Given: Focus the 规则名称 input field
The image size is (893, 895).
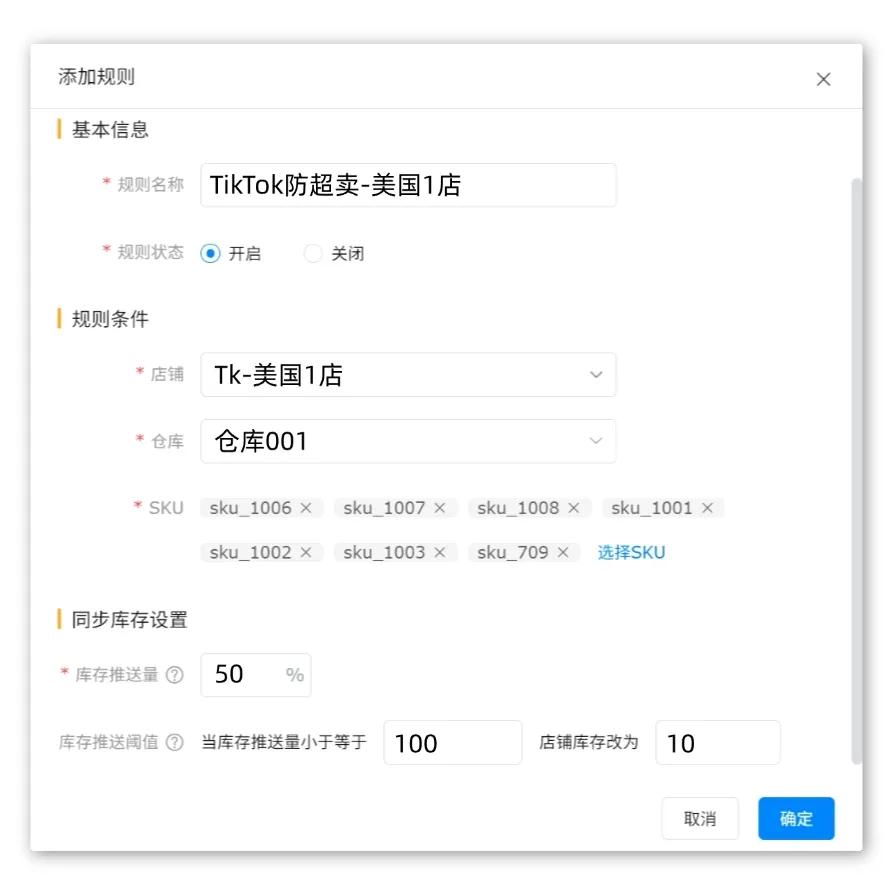Looking at the screenshot, I should click(x=408, y=185).
